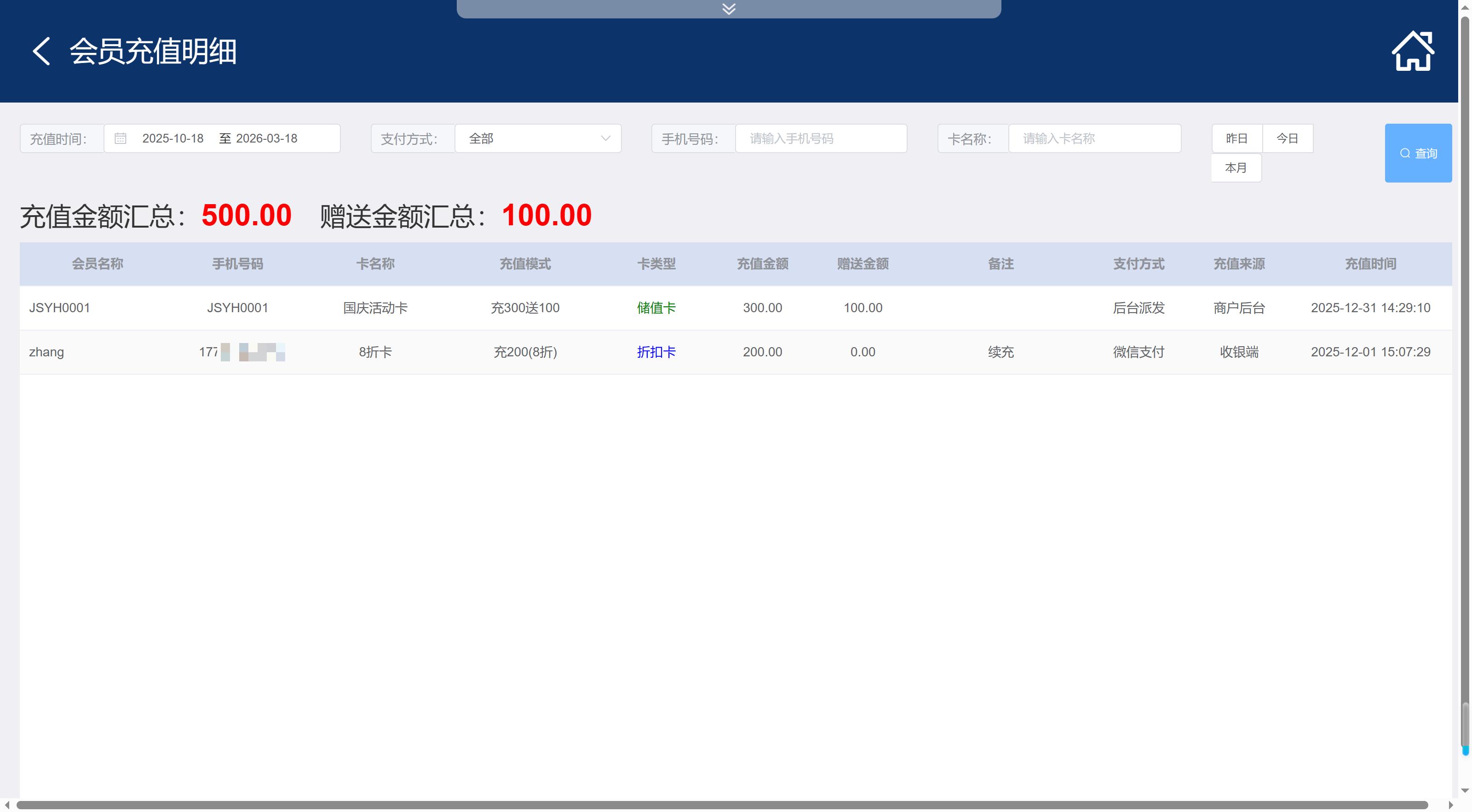Go to home via house icon
Image resolution: width=1472 pixels, height=812 pixels.
click(1412, 51)
